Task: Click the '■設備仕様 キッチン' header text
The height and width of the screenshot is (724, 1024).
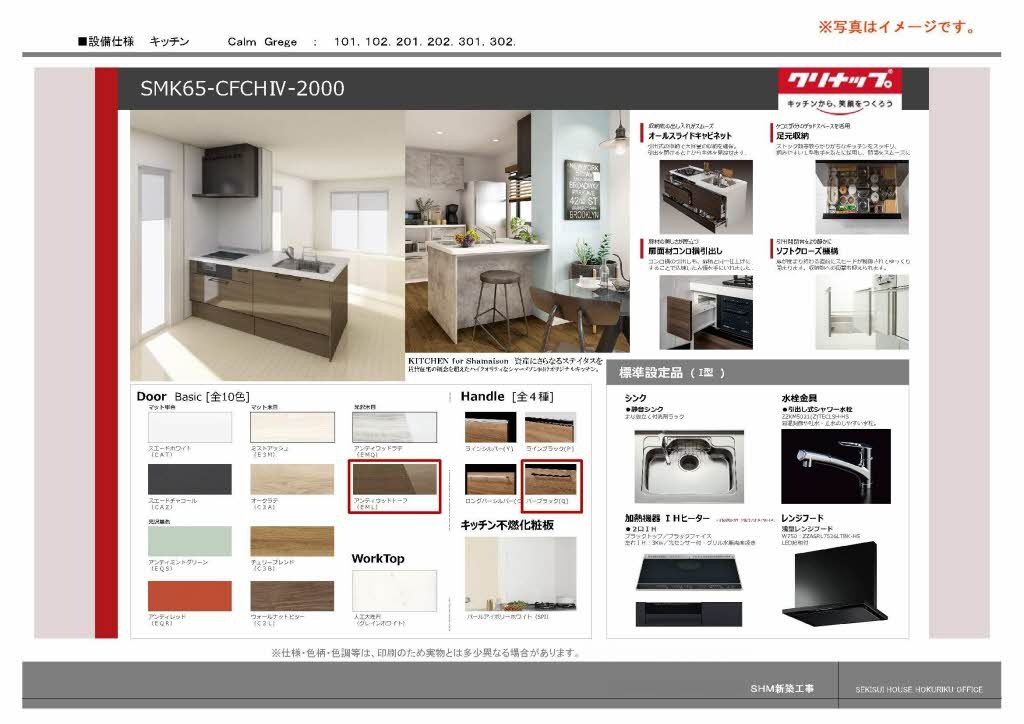Action: tap(133, 41)
